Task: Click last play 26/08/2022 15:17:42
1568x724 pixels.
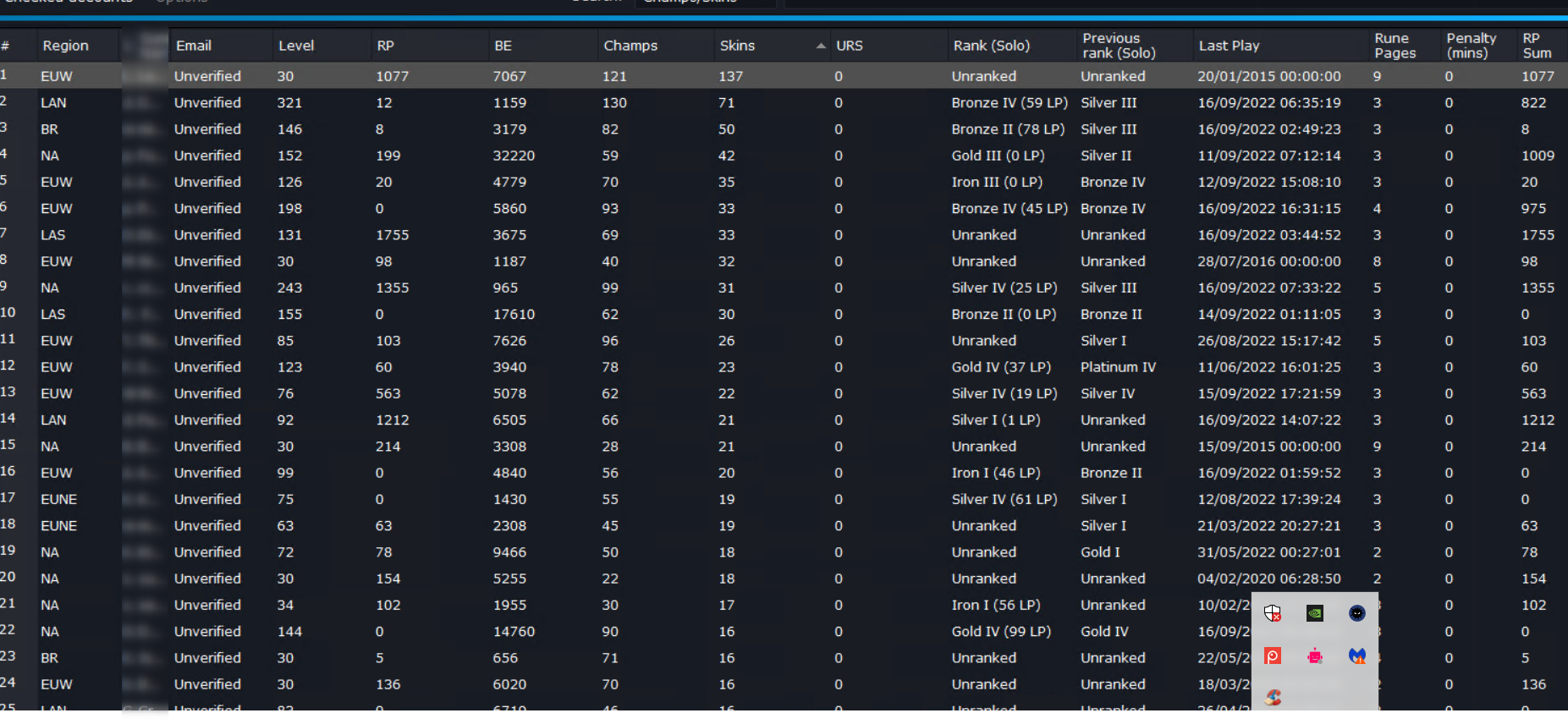Action: point(1268,340)
